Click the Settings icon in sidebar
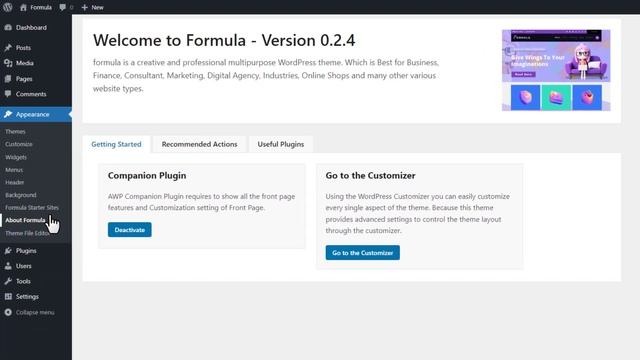 pos(8,296)
